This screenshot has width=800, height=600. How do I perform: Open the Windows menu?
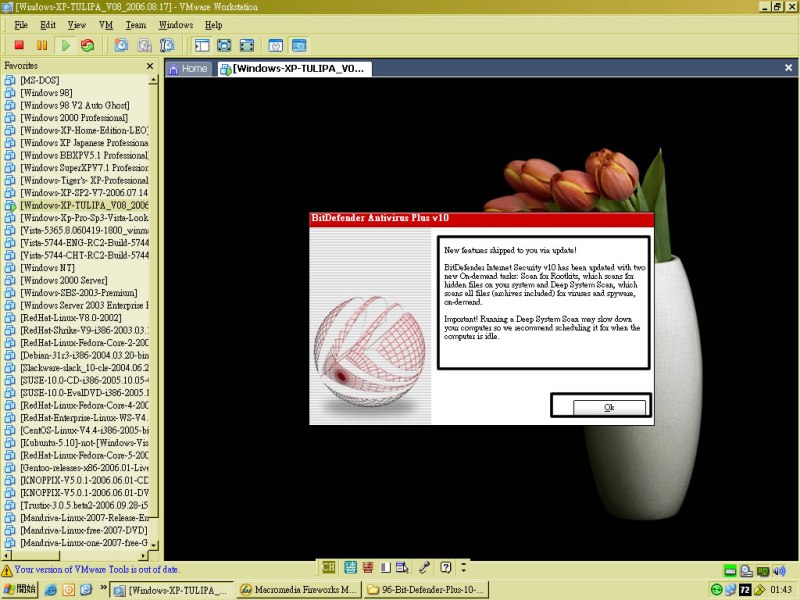point(176,25)
